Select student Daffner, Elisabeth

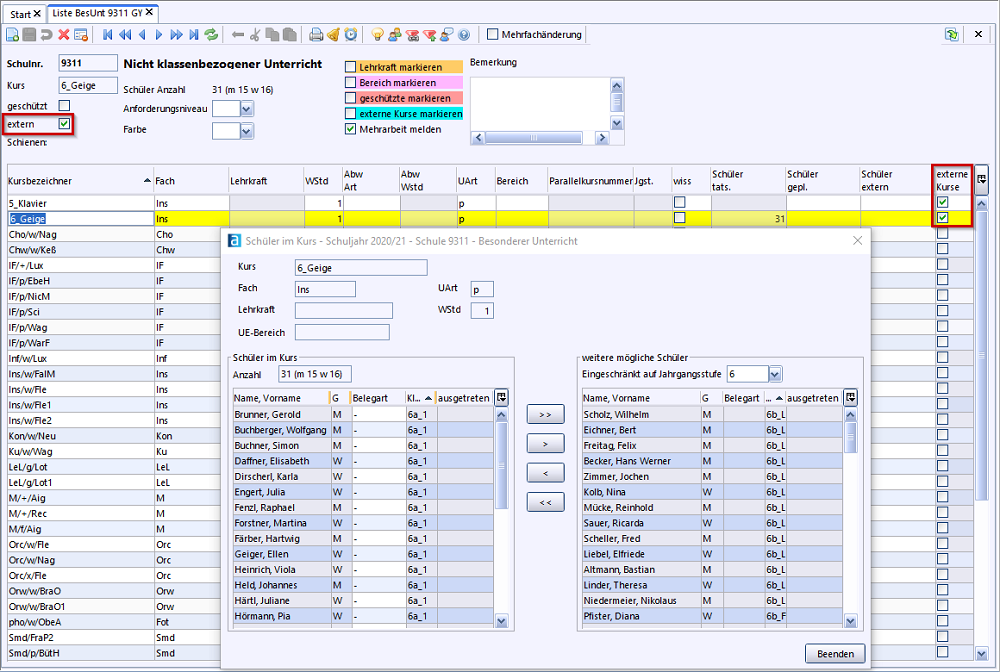[x=364, y=461]
